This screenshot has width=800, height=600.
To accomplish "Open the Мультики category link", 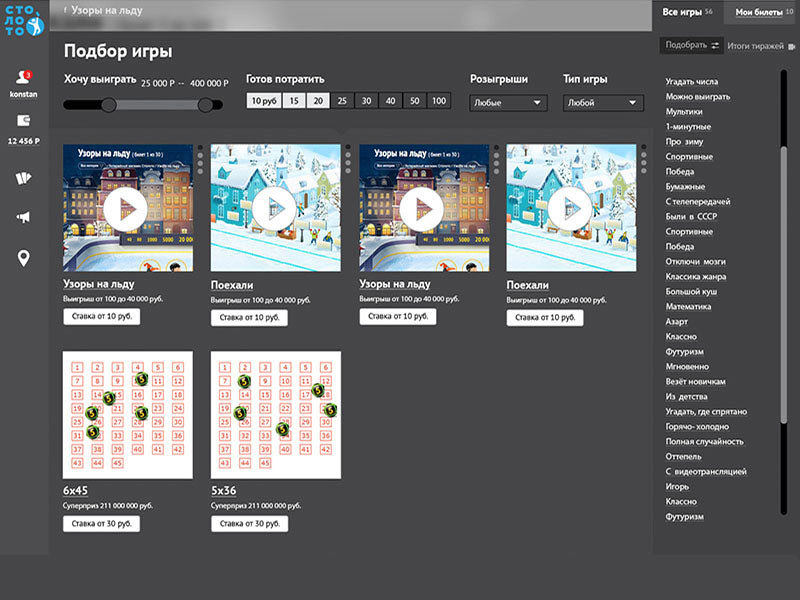I will click(685, 112).
